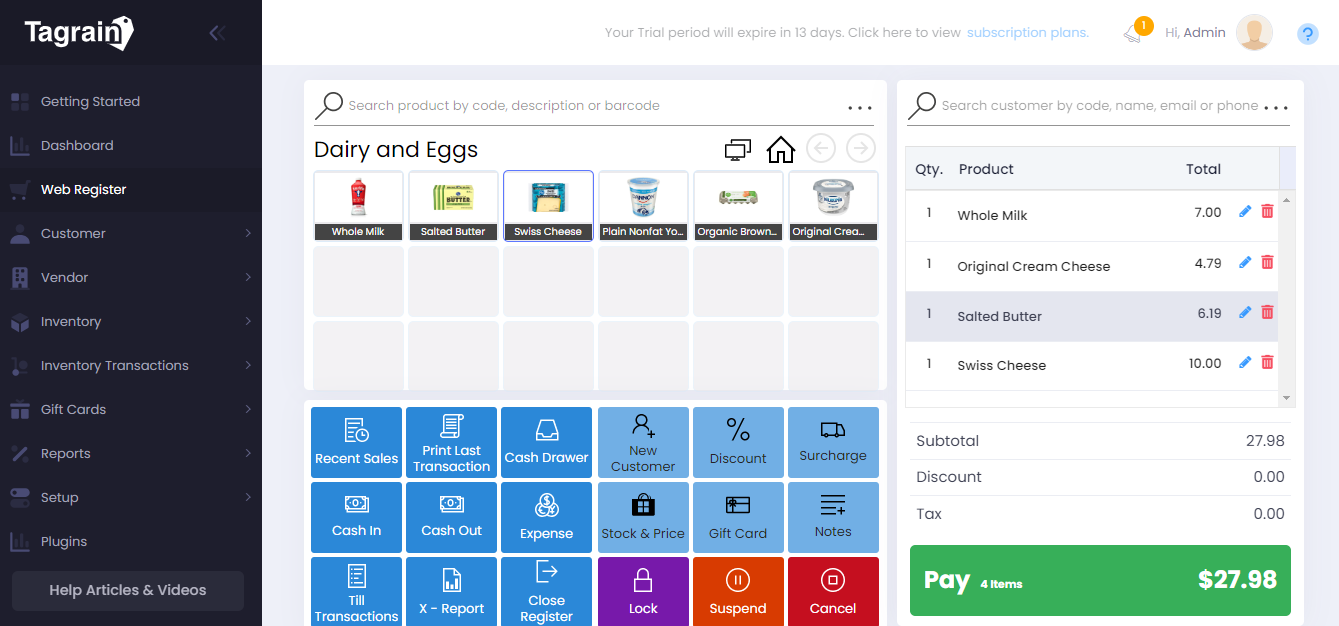Expand the Inventory sidebar menu
The image size is (1339, 626).
pyautogui.click(x=130, y=321)
